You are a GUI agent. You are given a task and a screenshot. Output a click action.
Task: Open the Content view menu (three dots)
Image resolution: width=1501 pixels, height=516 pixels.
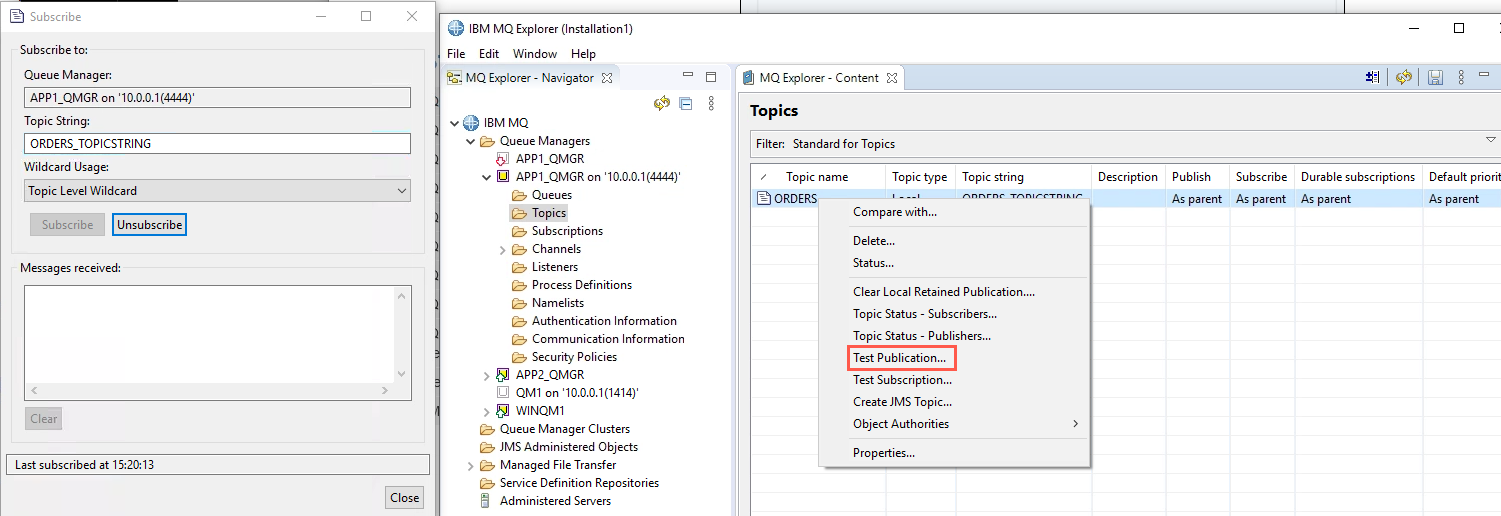click(1461, 77)
